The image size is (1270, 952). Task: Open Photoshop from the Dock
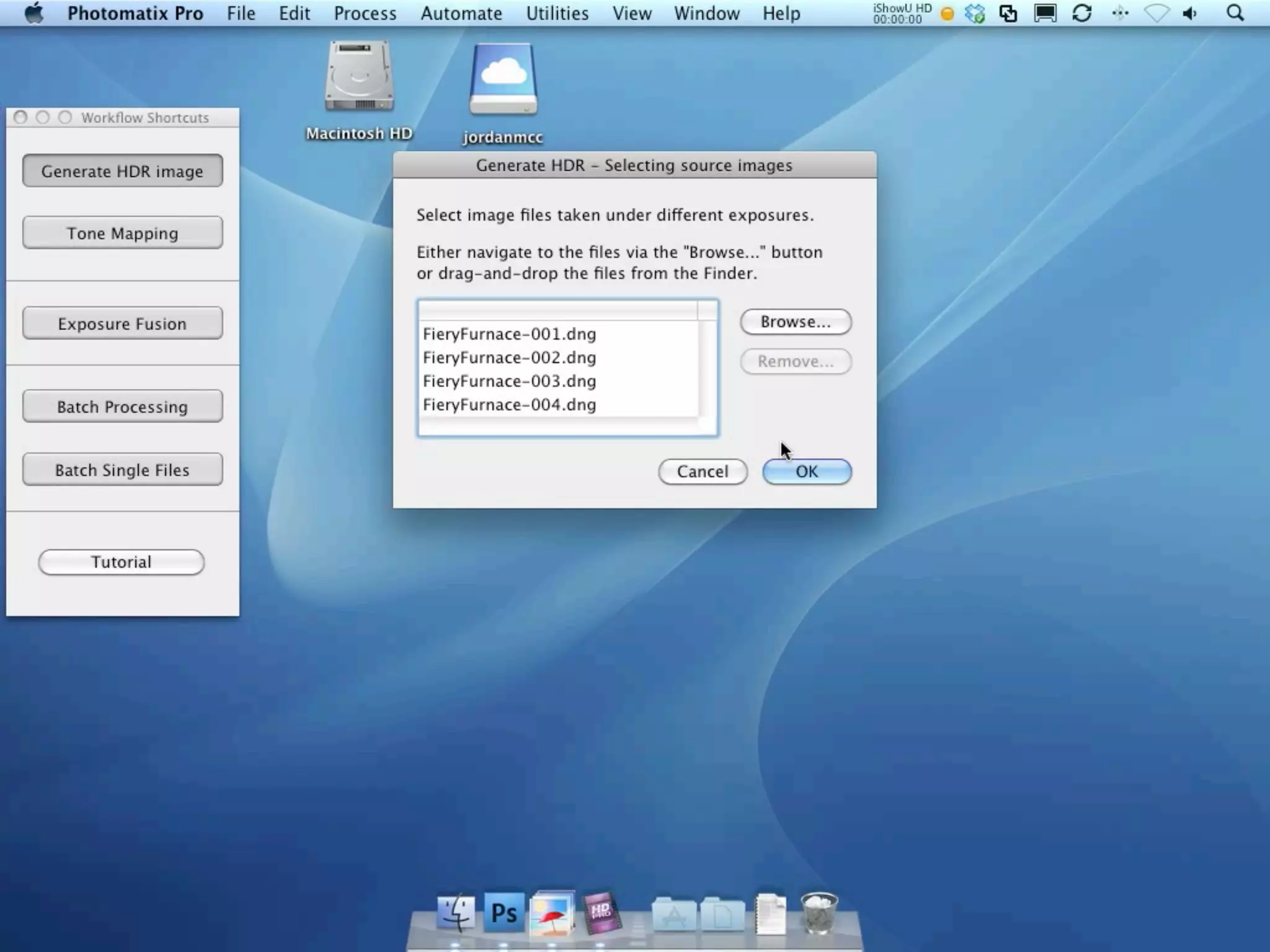tap(504, 913)
